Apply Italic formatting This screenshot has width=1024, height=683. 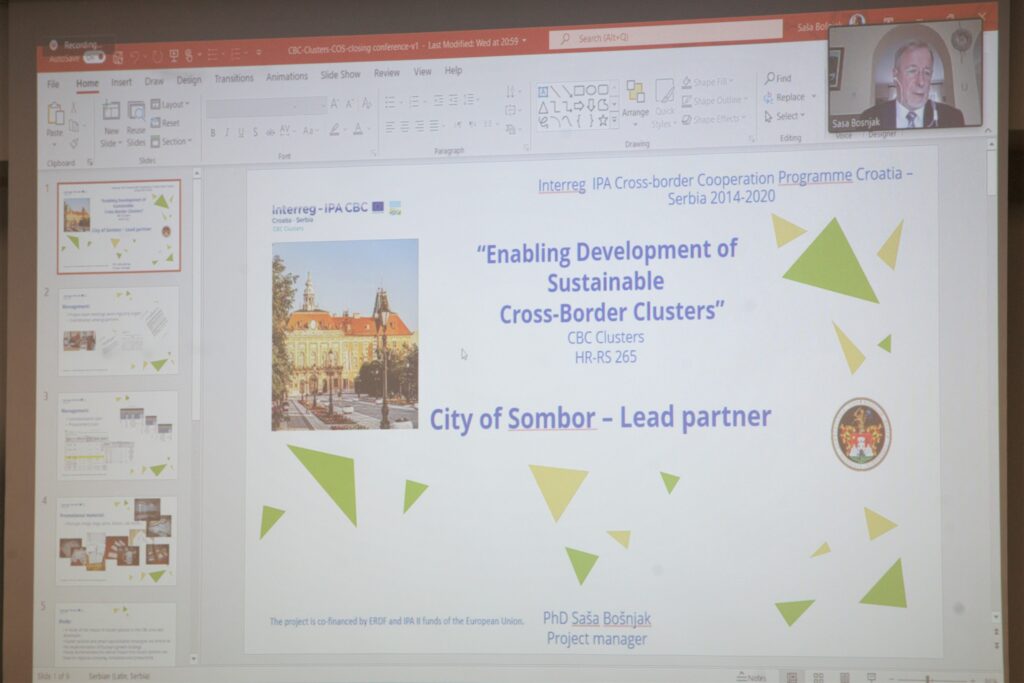click(x=227, y=133)
